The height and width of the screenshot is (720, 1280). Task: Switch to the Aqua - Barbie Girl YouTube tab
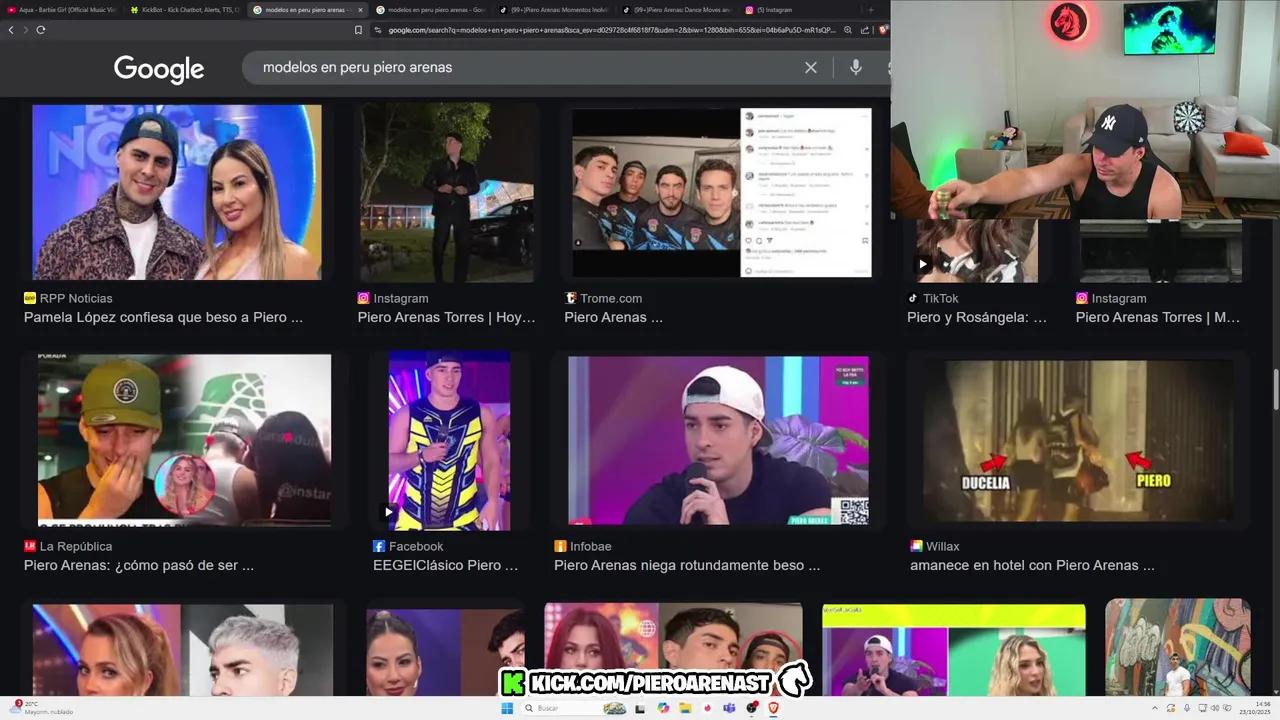coord(61,10)
